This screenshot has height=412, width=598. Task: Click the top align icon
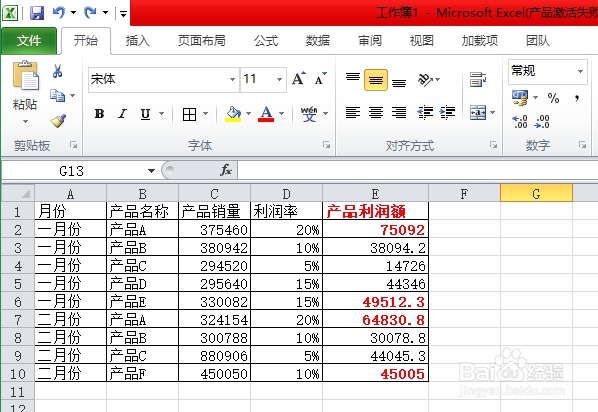(x=353, y=78)
